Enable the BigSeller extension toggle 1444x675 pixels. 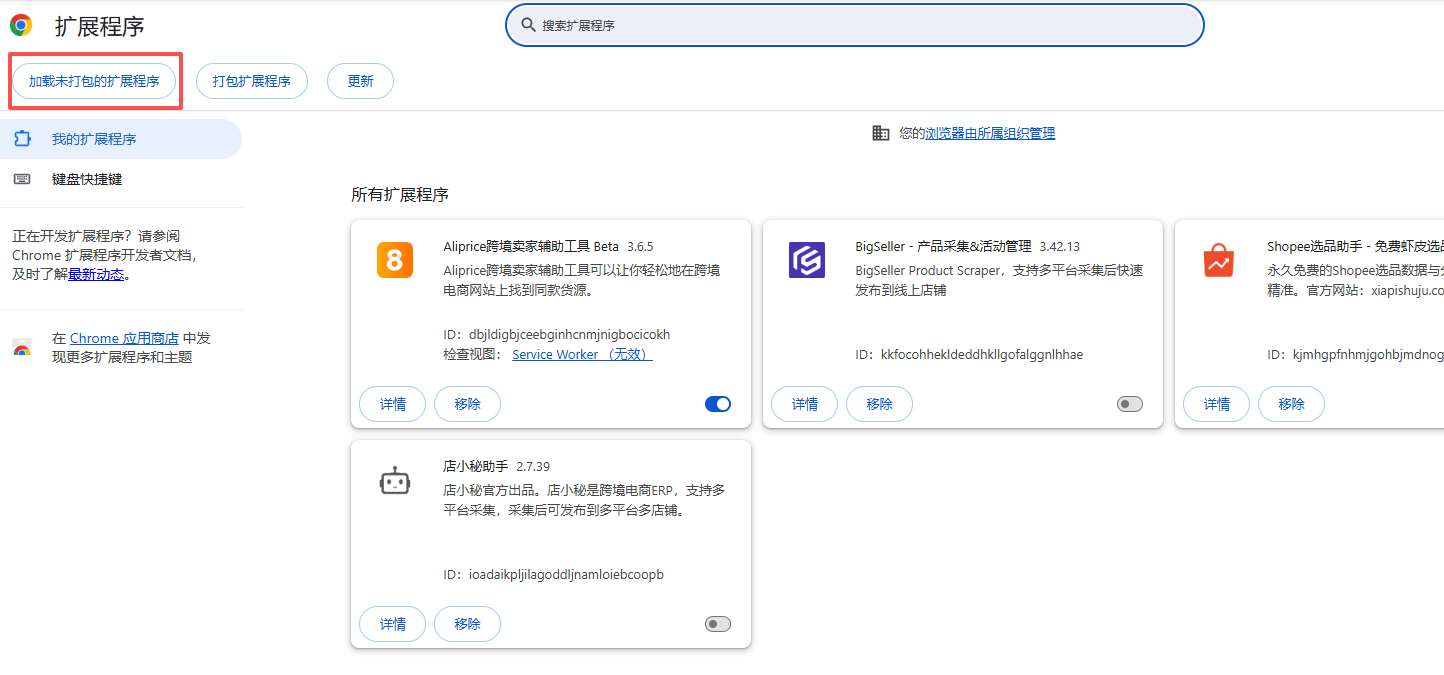tap(1129, 404)
